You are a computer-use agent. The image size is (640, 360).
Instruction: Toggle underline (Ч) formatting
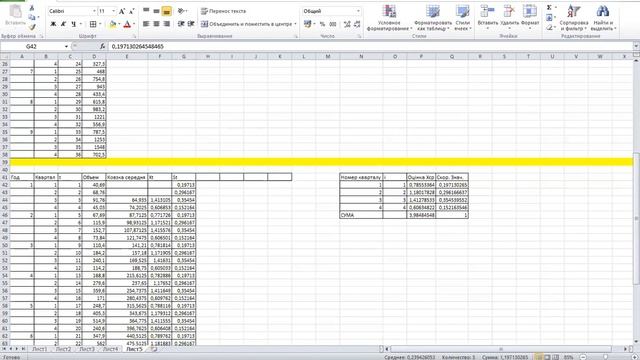[x=74, y=24]
